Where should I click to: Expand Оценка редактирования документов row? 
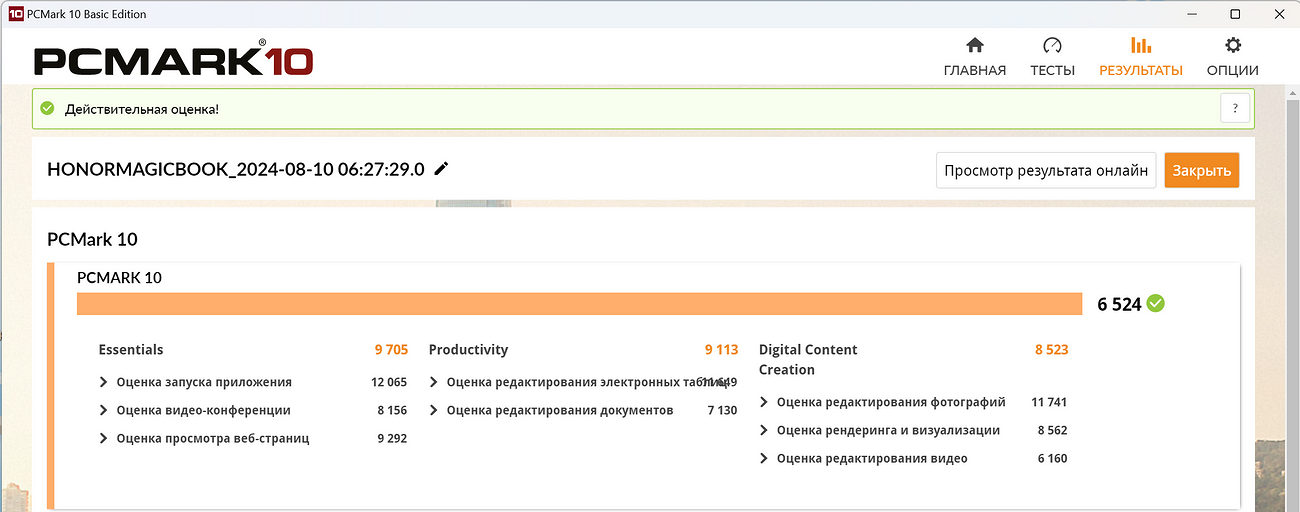coord(434,410)
